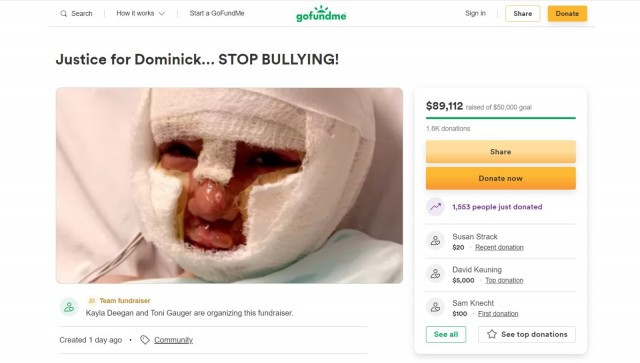This screenshot has height=363, width=640.
Task: Click Susan Strack's donor avatar icon
Action: coord(436,241)
